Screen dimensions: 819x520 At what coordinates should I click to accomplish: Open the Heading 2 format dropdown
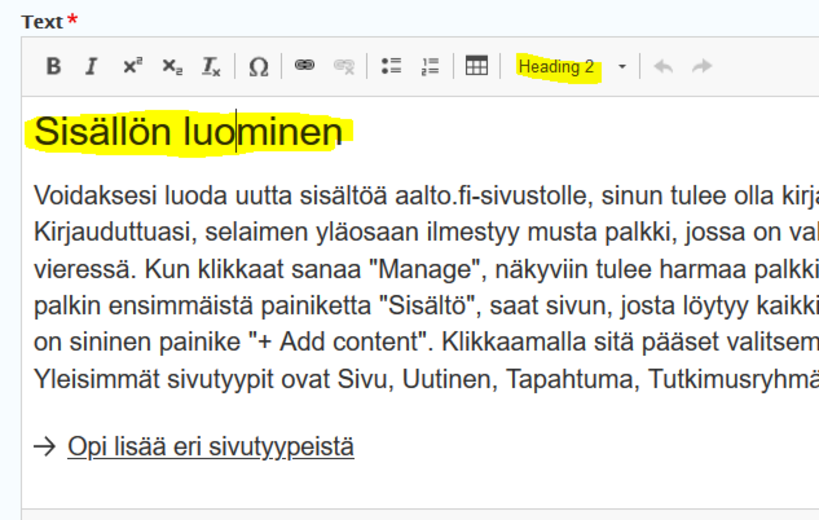point(557,67)
